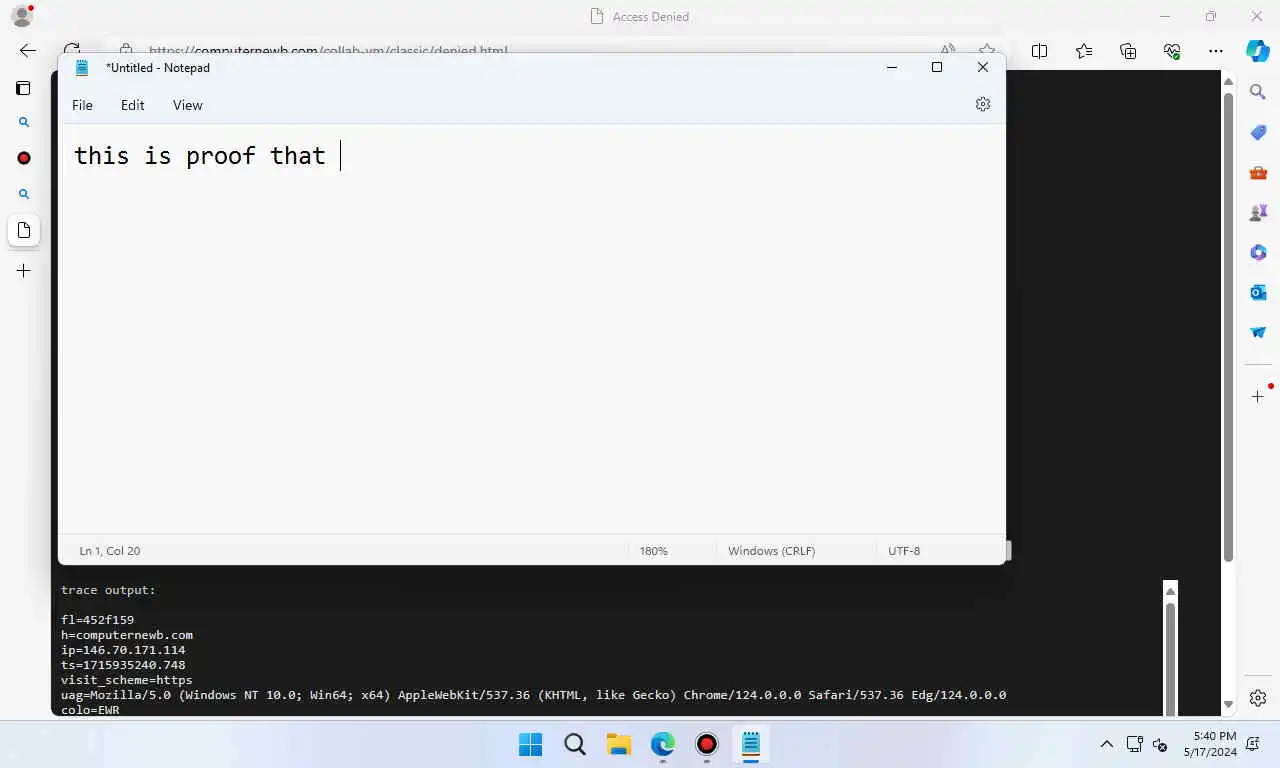1280x768 pixels.
Task: Open taskbar Search
Action: (574, 744)
